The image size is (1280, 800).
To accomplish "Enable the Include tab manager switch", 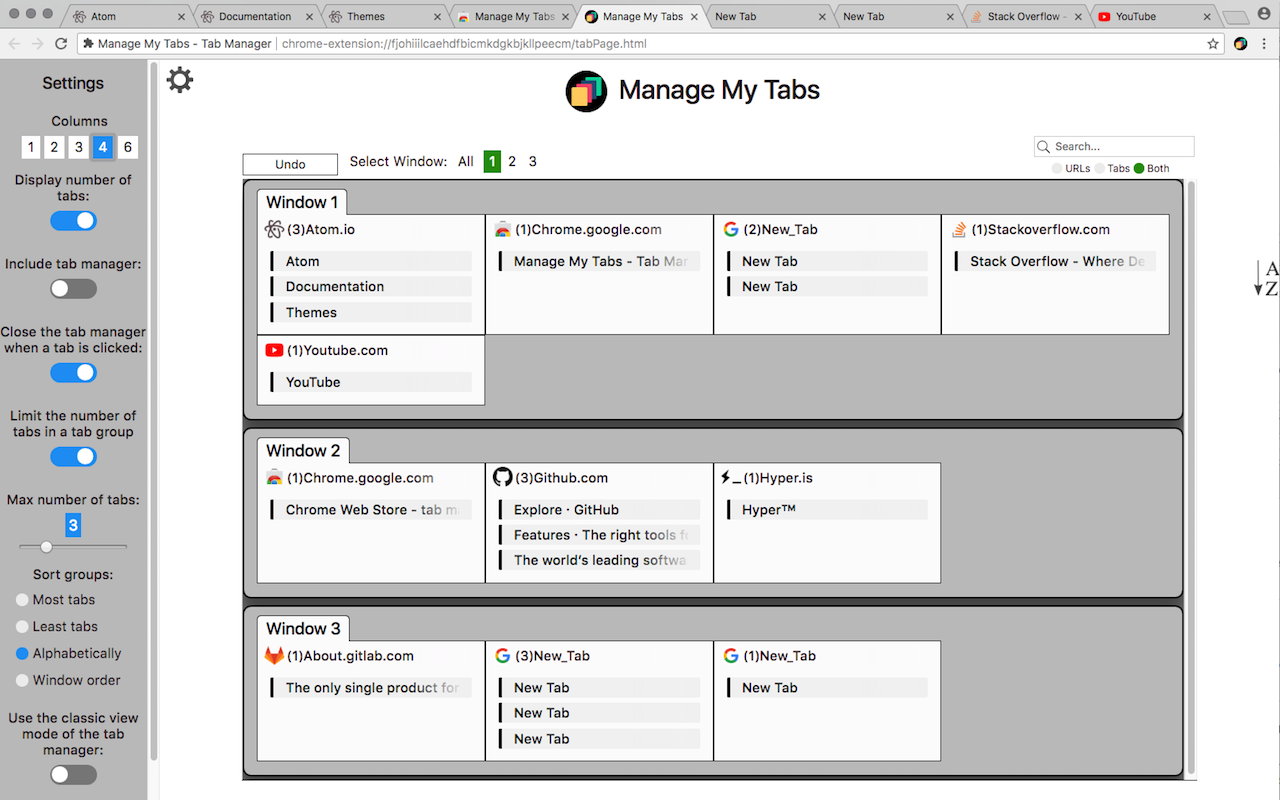I will (73, 289).
